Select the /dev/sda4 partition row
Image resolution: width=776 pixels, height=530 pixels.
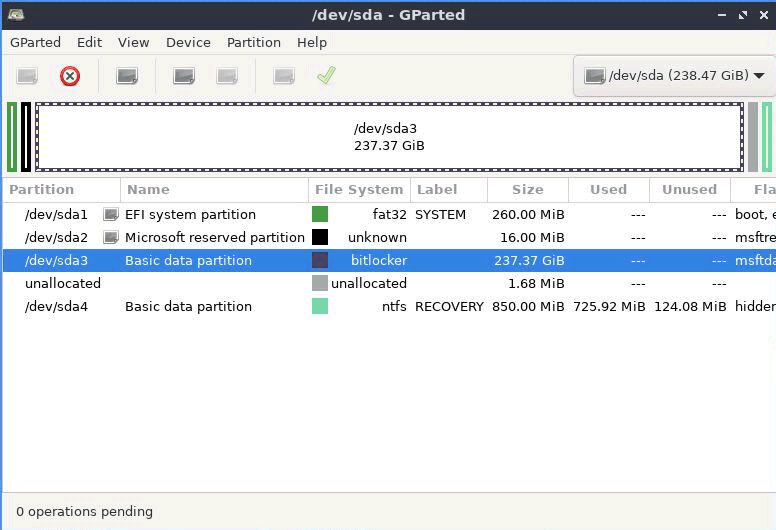[x=389, y=306]
